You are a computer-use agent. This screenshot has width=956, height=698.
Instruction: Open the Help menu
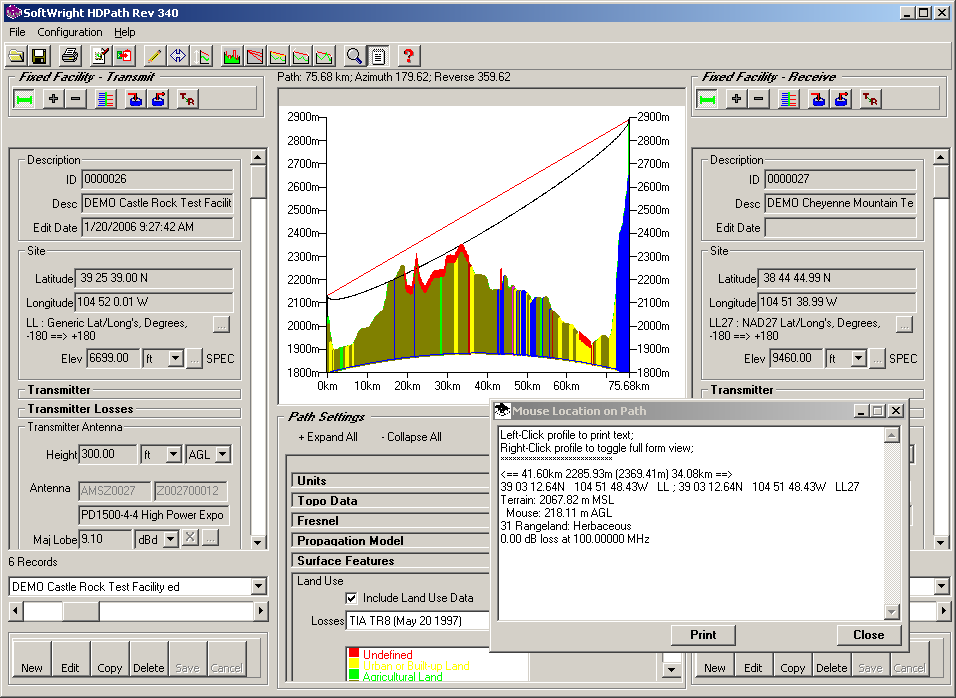tap(124, 32)
